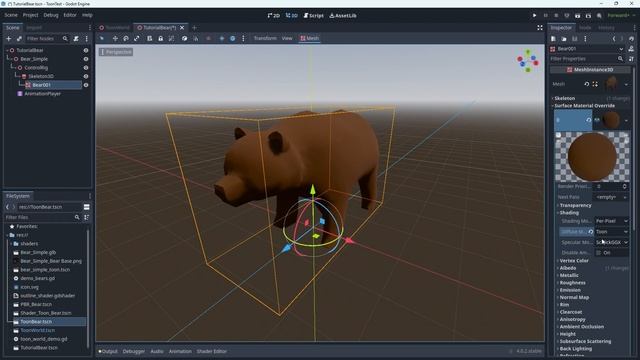
Task: Open the Scene menu
Action: pos(11,15)
